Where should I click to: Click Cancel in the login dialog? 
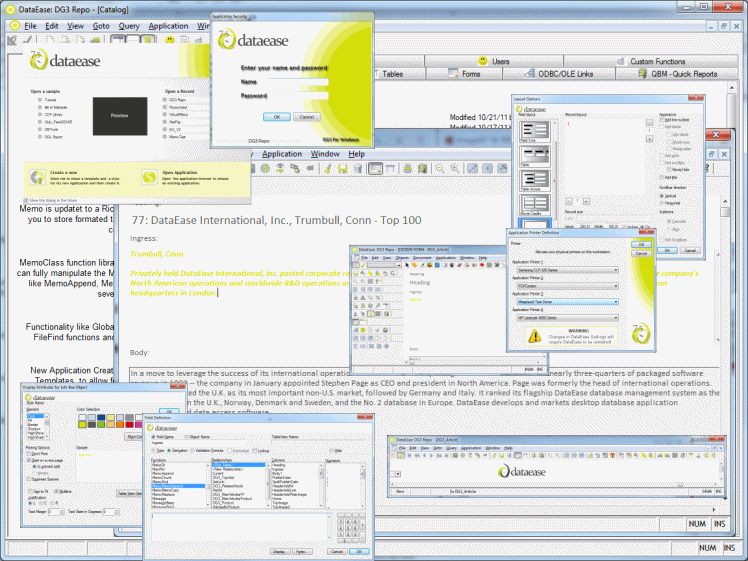coord(307,117)
